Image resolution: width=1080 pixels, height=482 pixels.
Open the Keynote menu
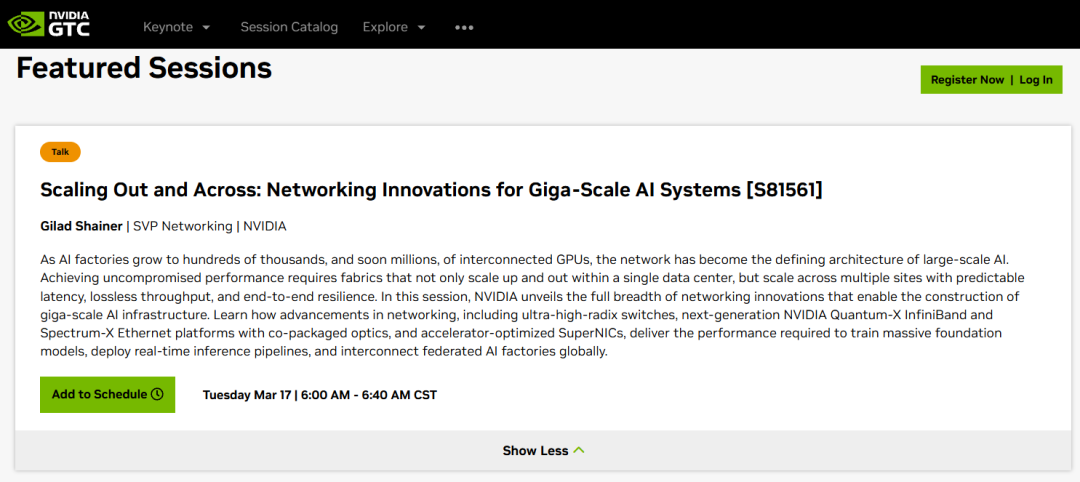point(166,27)
